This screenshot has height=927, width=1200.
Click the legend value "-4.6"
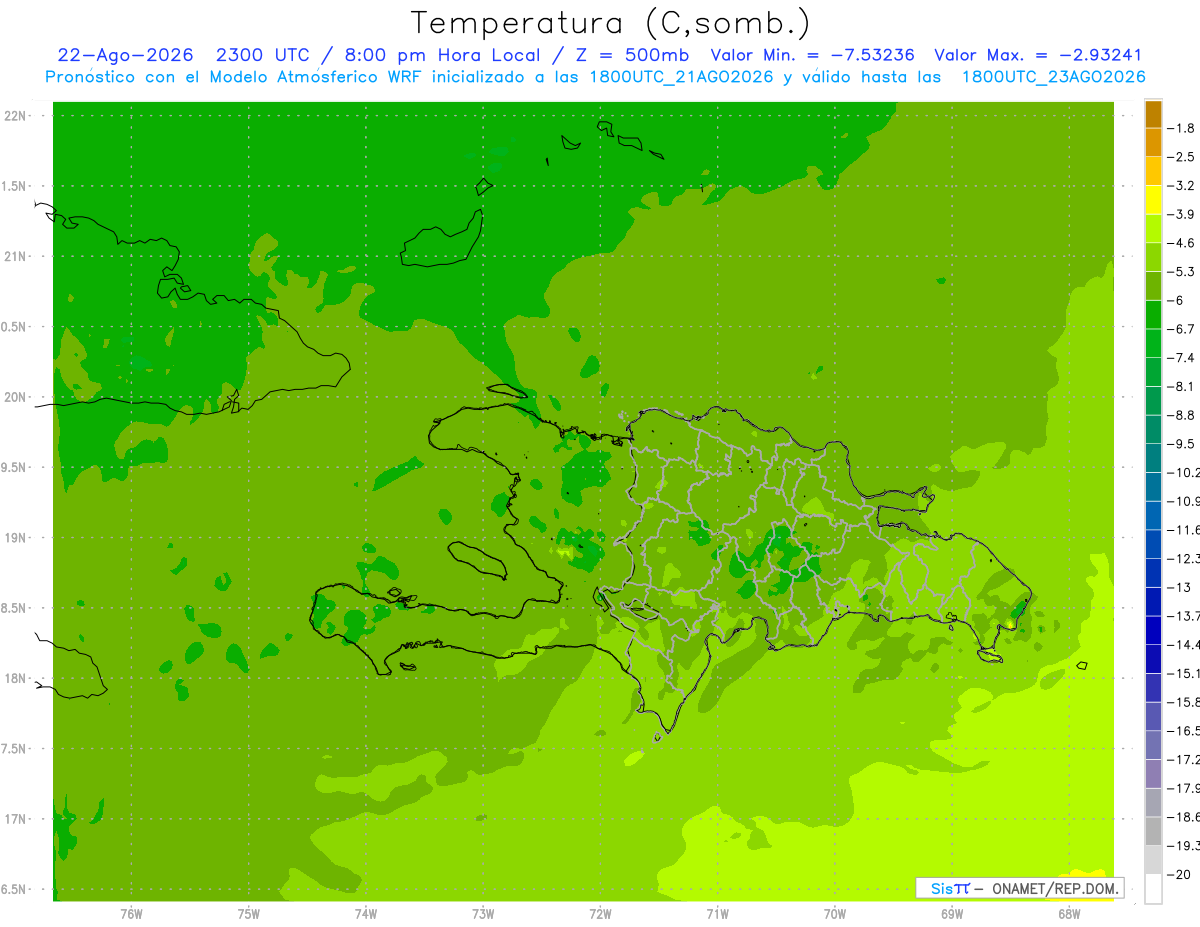pos(1182,243)
